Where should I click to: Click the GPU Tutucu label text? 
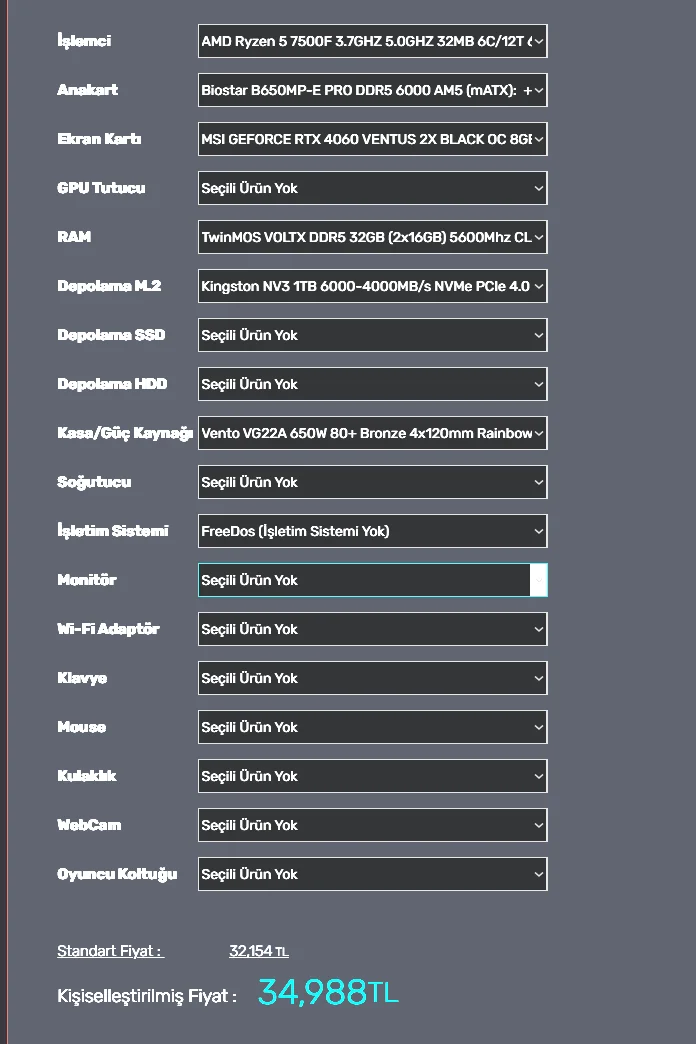[x=101, y=188]
